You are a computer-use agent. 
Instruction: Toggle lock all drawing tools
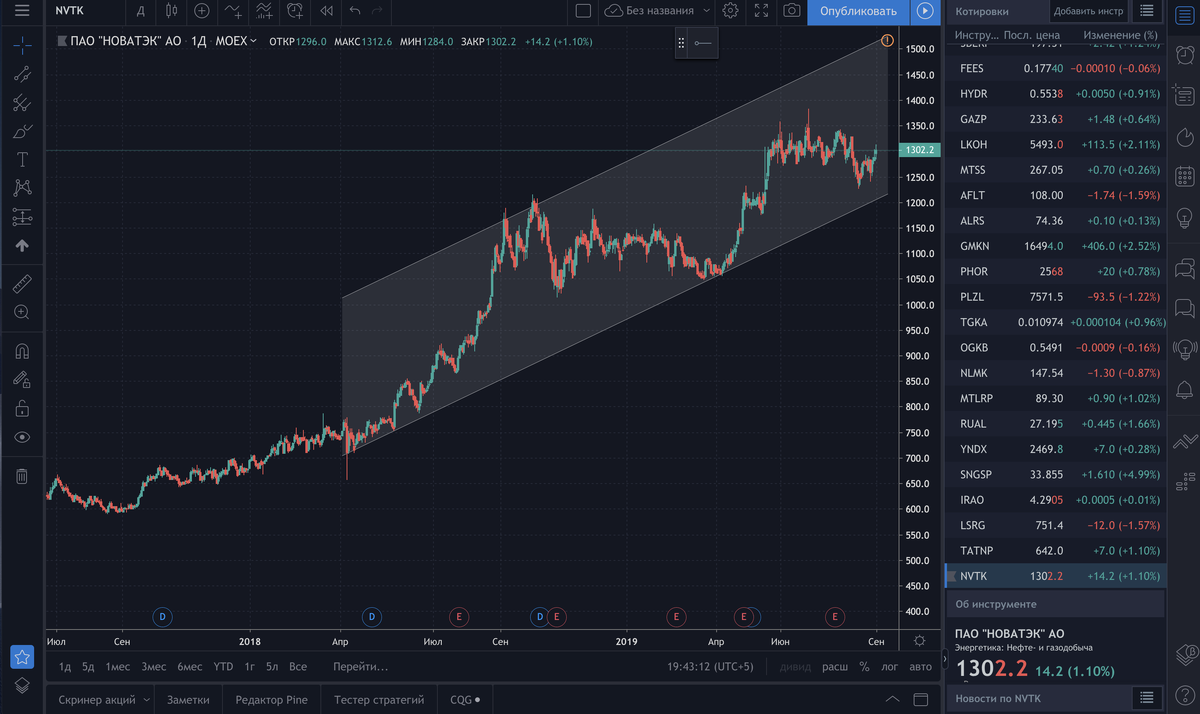[22, 408]
